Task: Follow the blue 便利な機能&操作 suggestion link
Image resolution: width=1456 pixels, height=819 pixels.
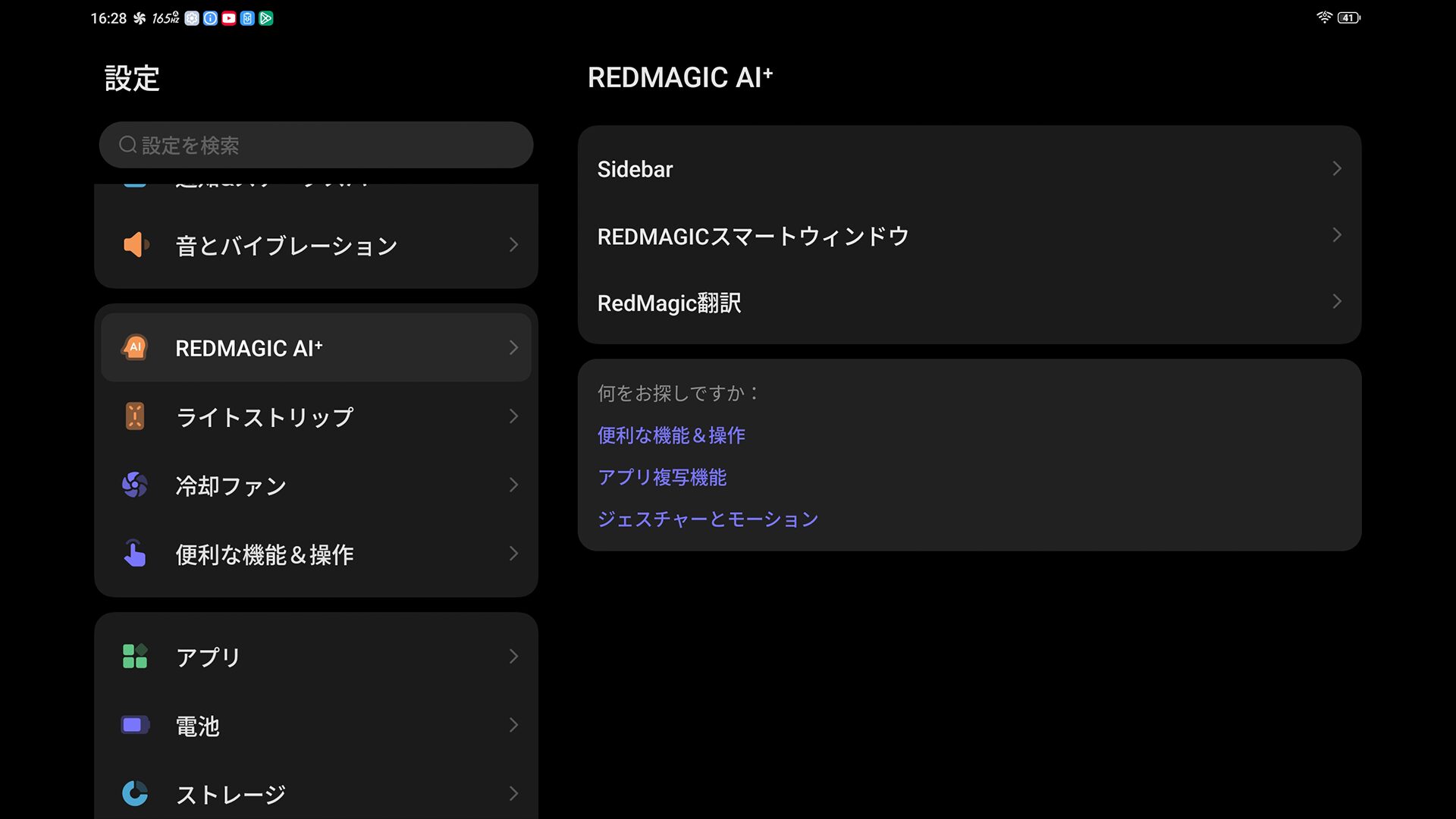Action: coord(671,435)
